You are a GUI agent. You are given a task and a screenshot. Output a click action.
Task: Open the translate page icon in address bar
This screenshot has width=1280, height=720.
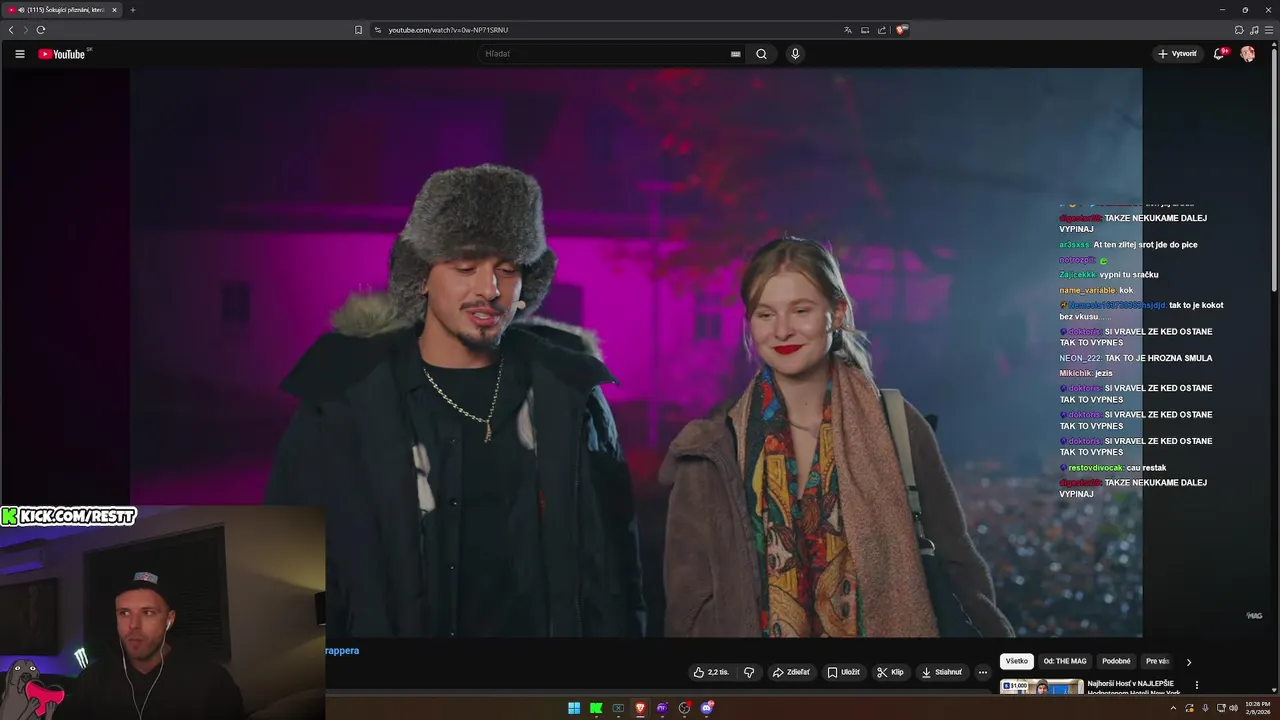[x=848, y=30]
